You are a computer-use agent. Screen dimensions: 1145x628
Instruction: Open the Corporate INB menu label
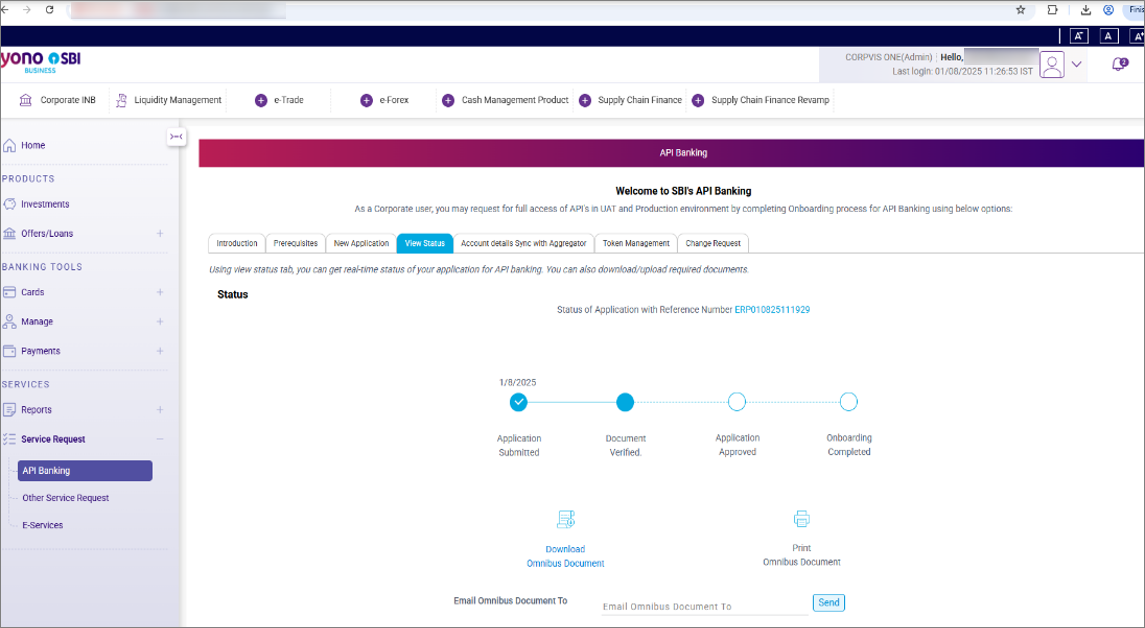68,100
